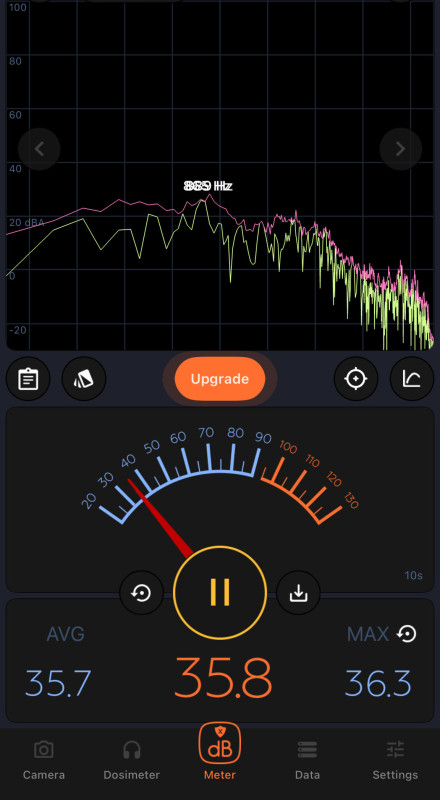Image resolution: width=440 pixels, height=800 pixels.
Task: Reset the measurement session icon
Action: (x=141, y=593)
